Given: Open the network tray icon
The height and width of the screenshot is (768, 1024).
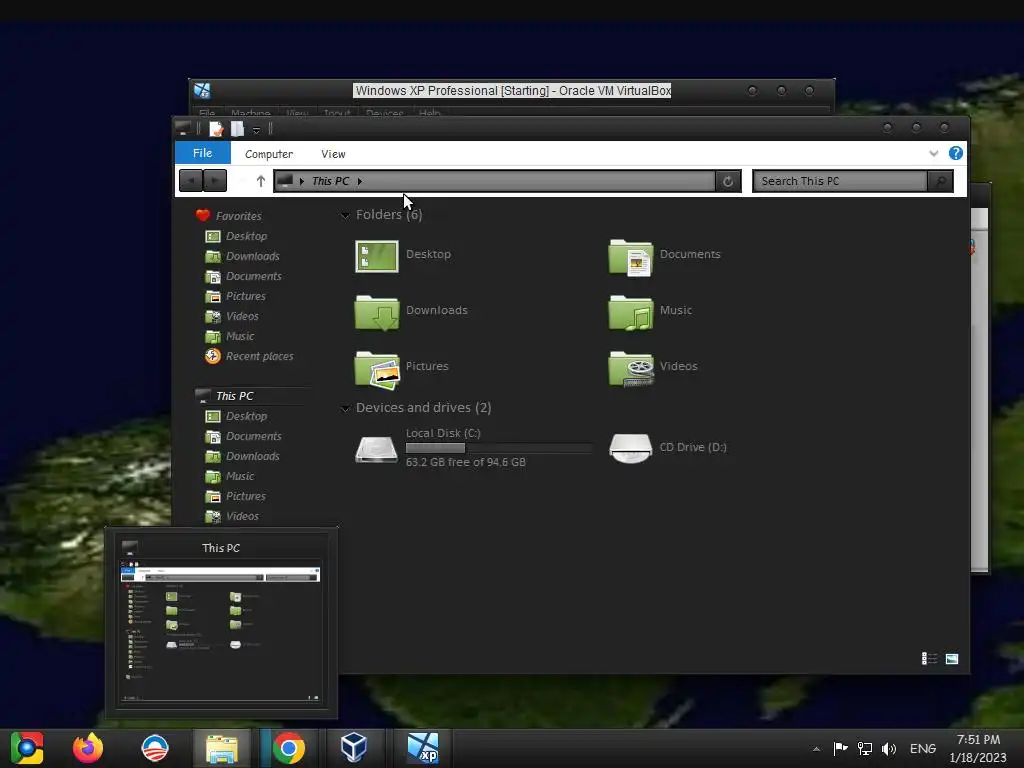Looking at the screenshot, I should click(865, 749).
